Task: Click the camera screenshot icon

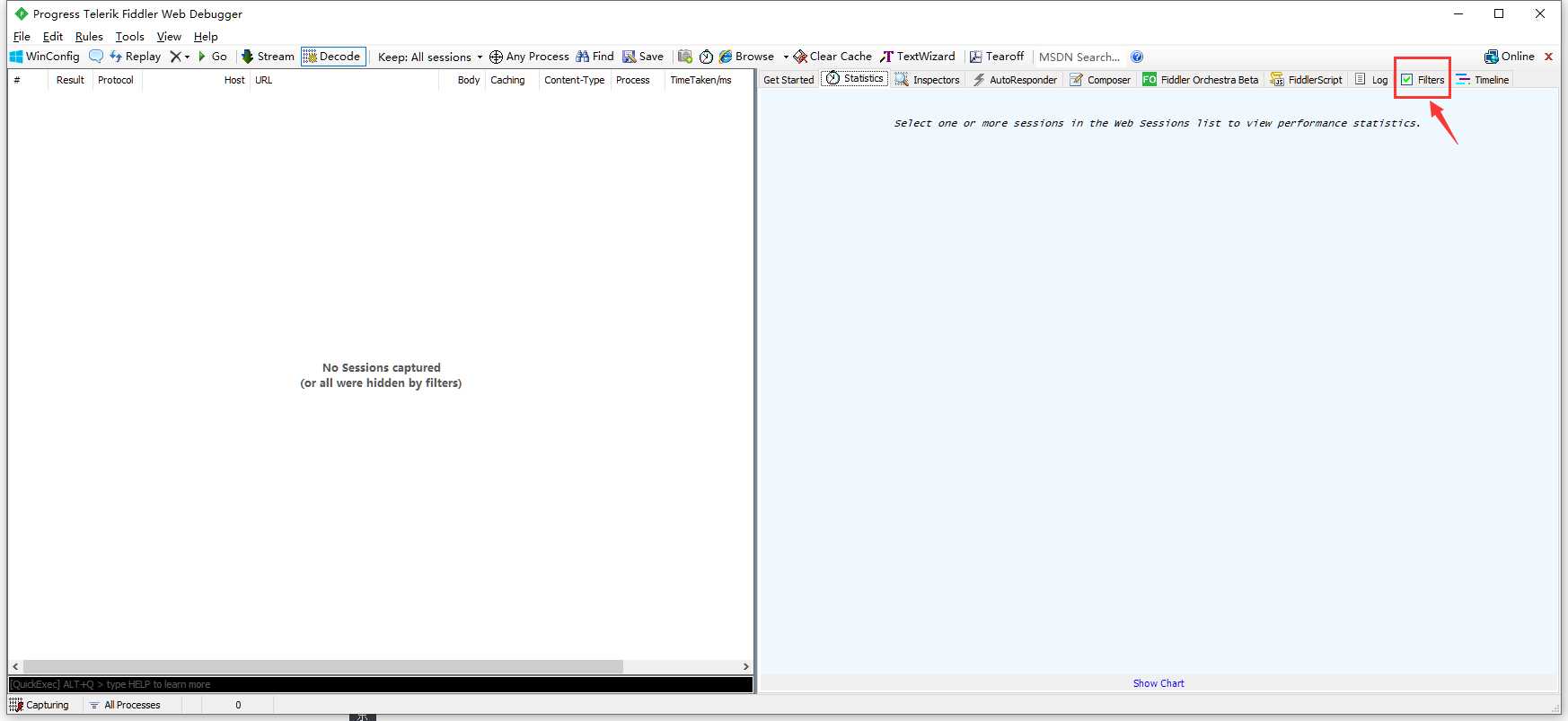Action: coord(685,57)
